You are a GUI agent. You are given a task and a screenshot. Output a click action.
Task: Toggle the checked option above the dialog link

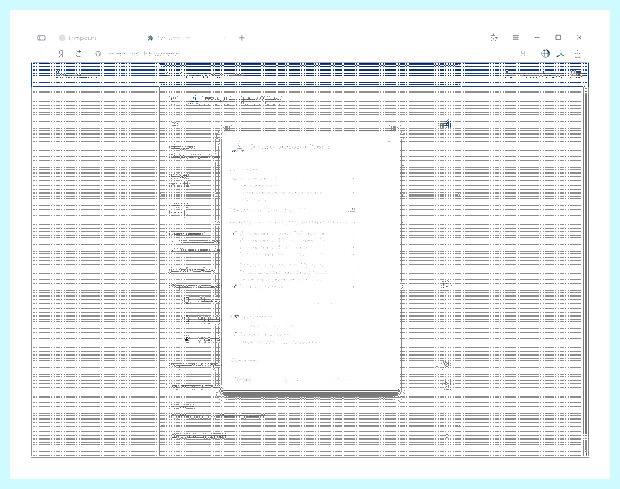234,286
